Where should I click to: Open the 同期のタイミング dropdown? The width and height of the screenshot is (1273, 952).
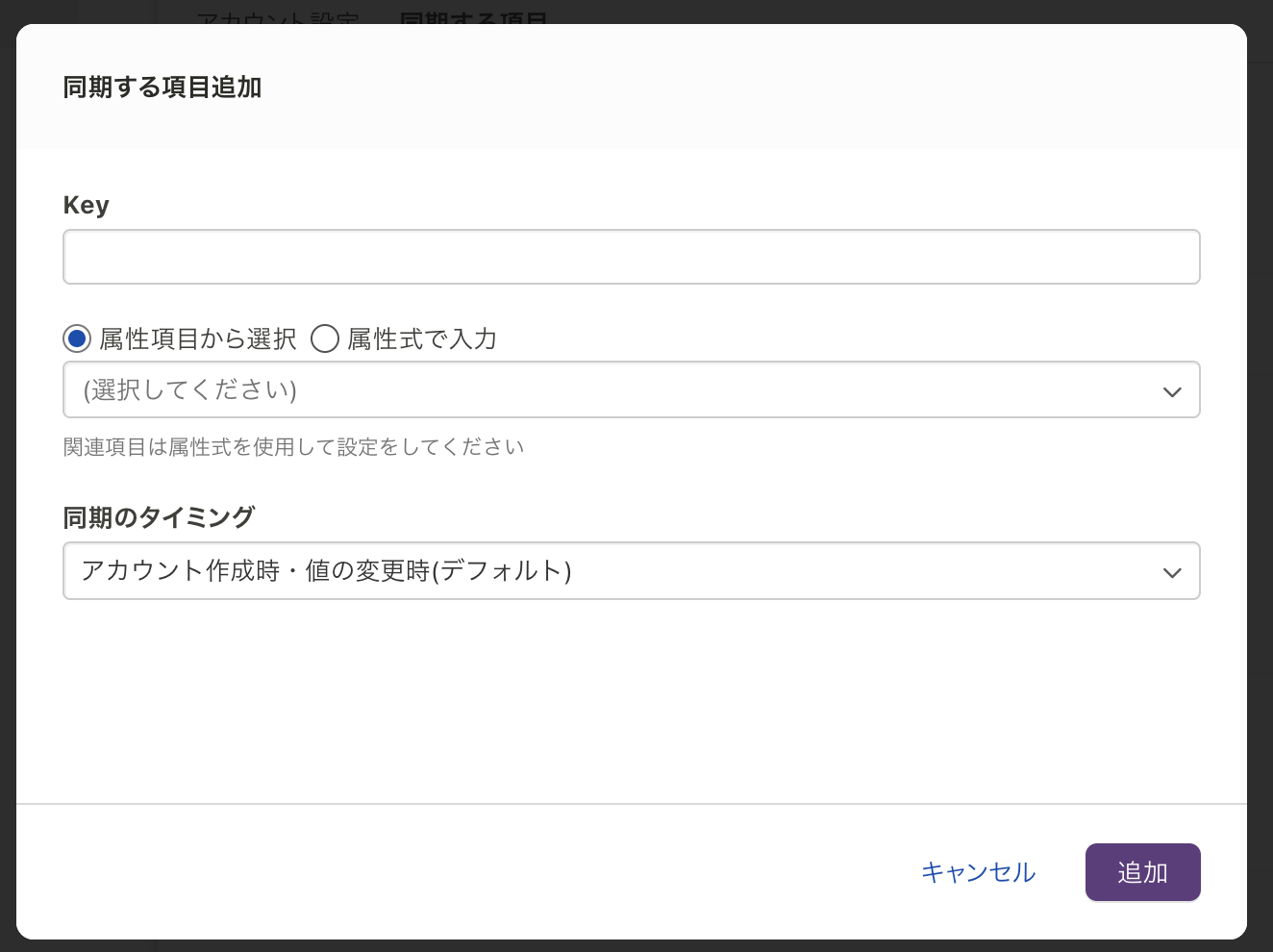coord(615,571)
